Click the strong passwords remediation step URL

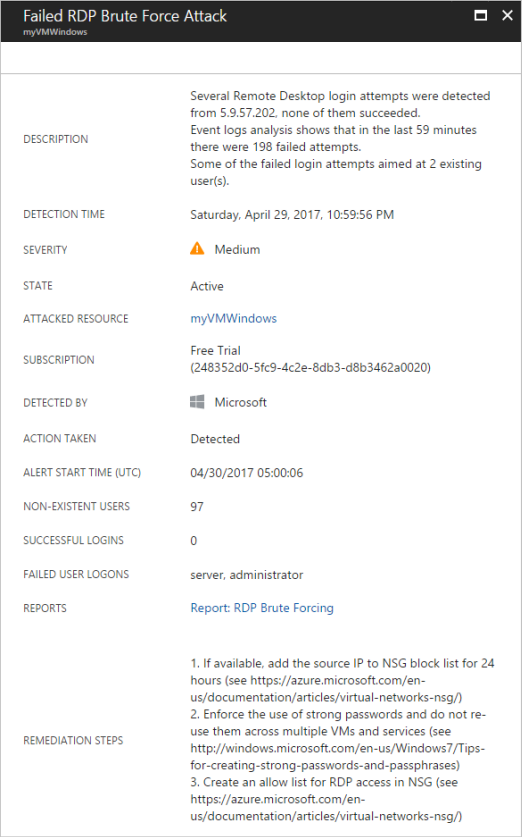point(337,756)
